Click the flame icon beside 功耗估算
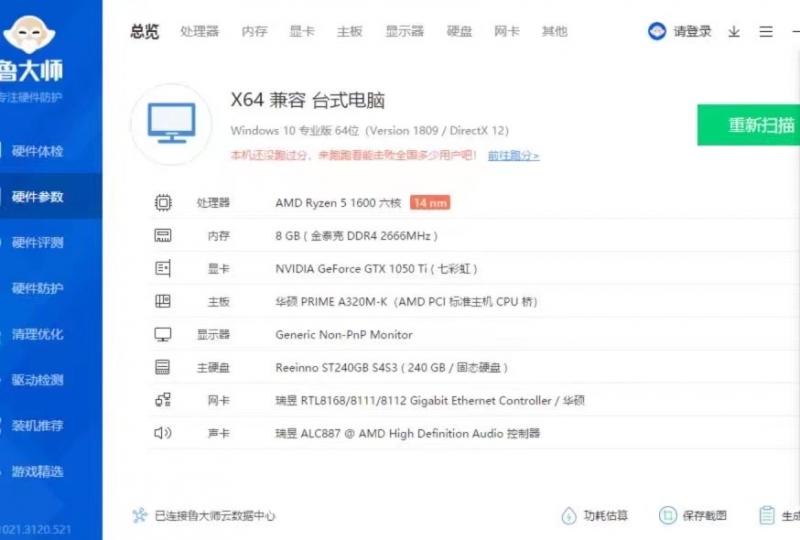 tap(568, 516)
